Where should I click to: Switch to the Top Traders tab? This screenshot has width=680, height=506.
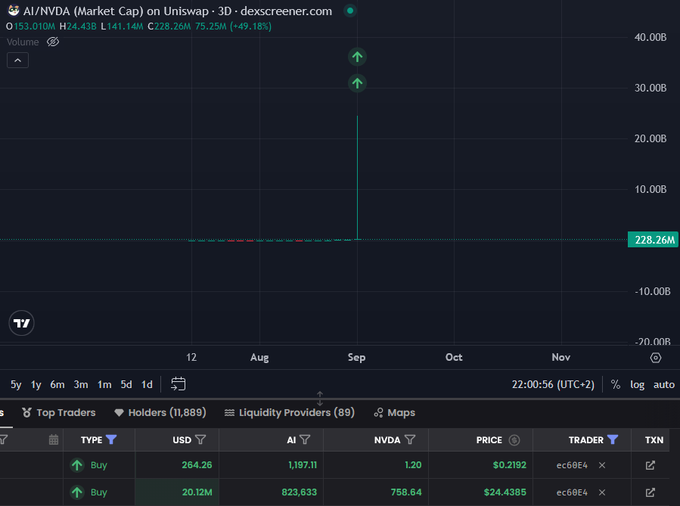(59, 413)
